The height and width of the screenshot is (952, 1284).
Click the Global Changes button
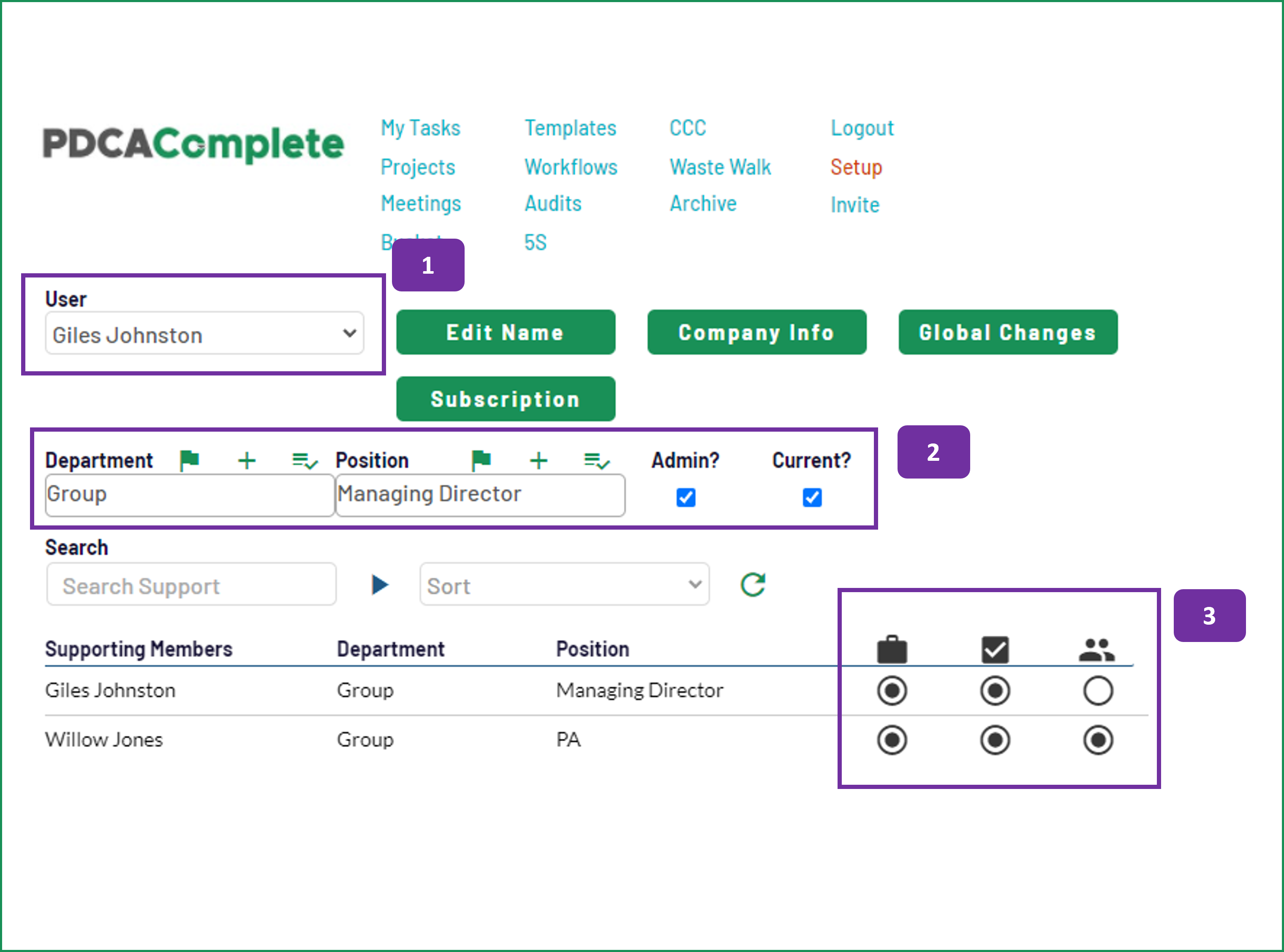coord(1008,332)
